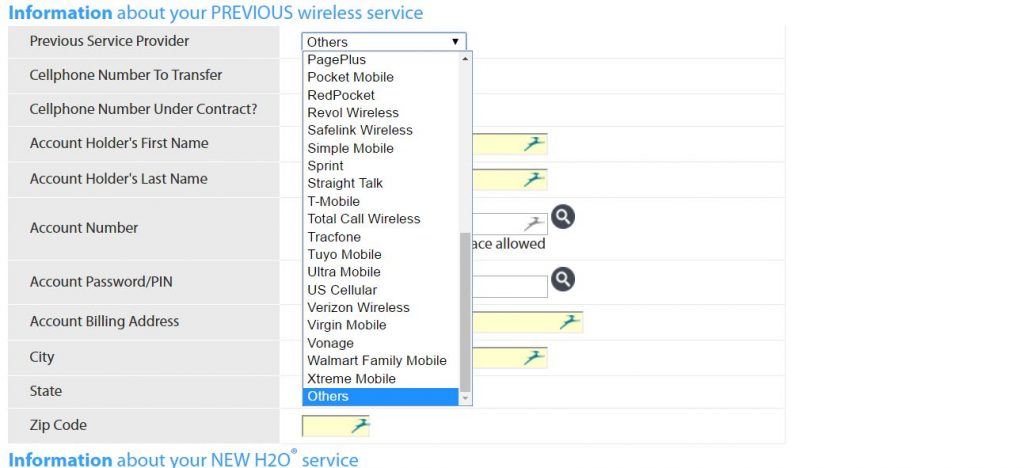Click the magnifier icon beside Account Number
Screen dimensions: 1024x468
point(562,216)
